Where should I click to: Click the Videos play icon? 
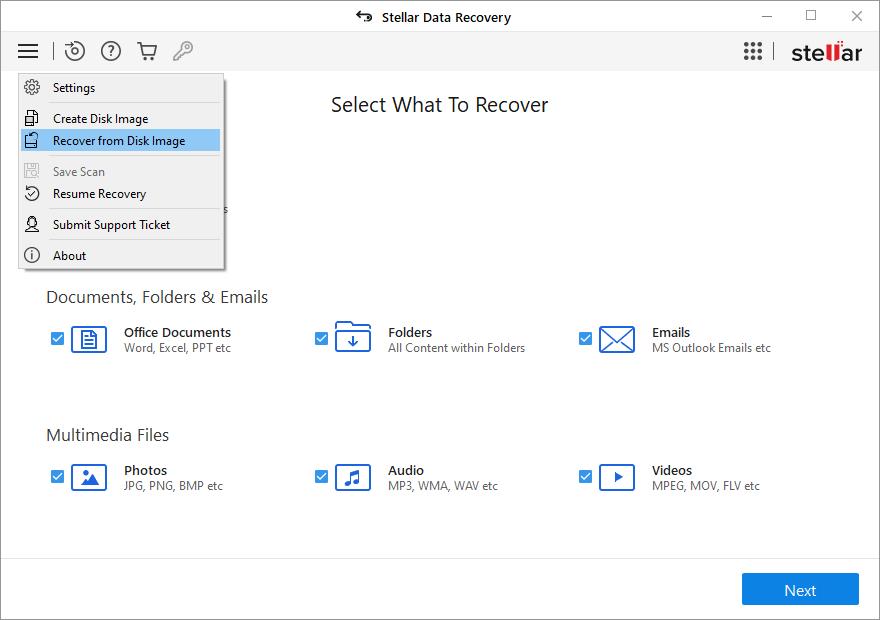(x=617, y=478)
